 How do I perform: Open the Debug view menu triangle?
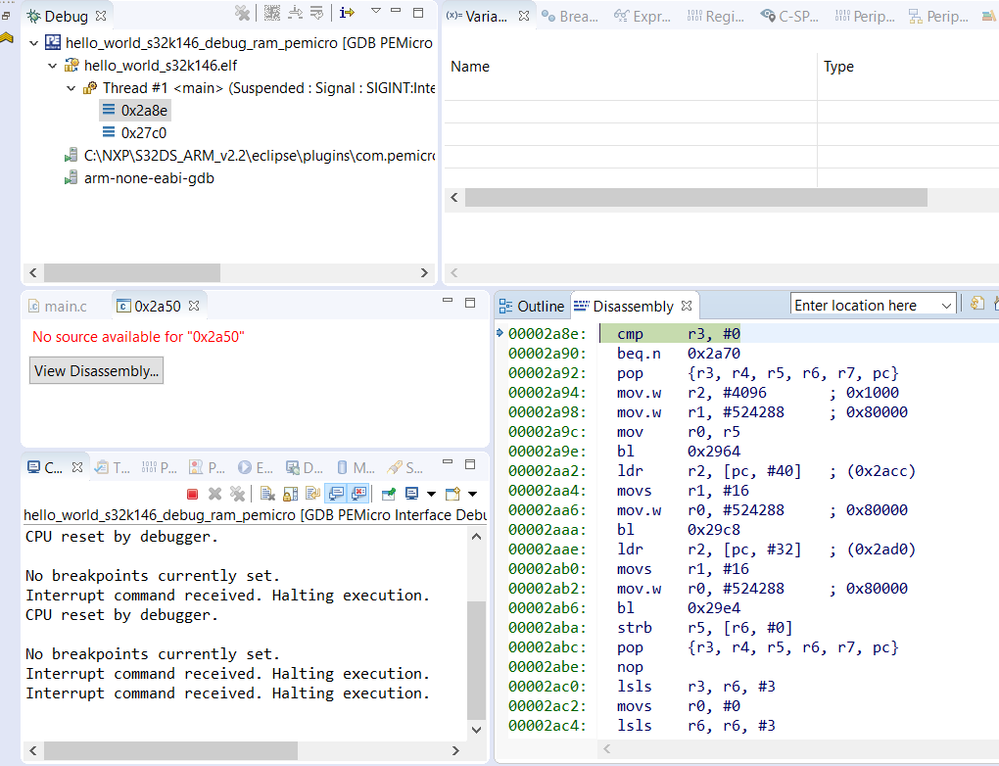coord(376,12)
